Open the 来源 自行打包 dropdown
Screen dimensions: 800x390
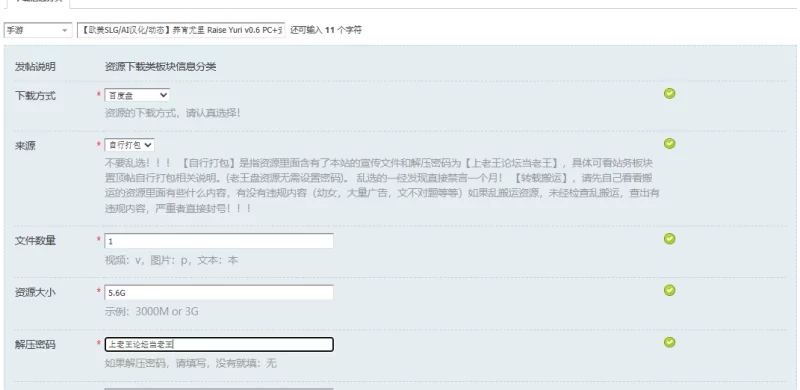(129, 145)
